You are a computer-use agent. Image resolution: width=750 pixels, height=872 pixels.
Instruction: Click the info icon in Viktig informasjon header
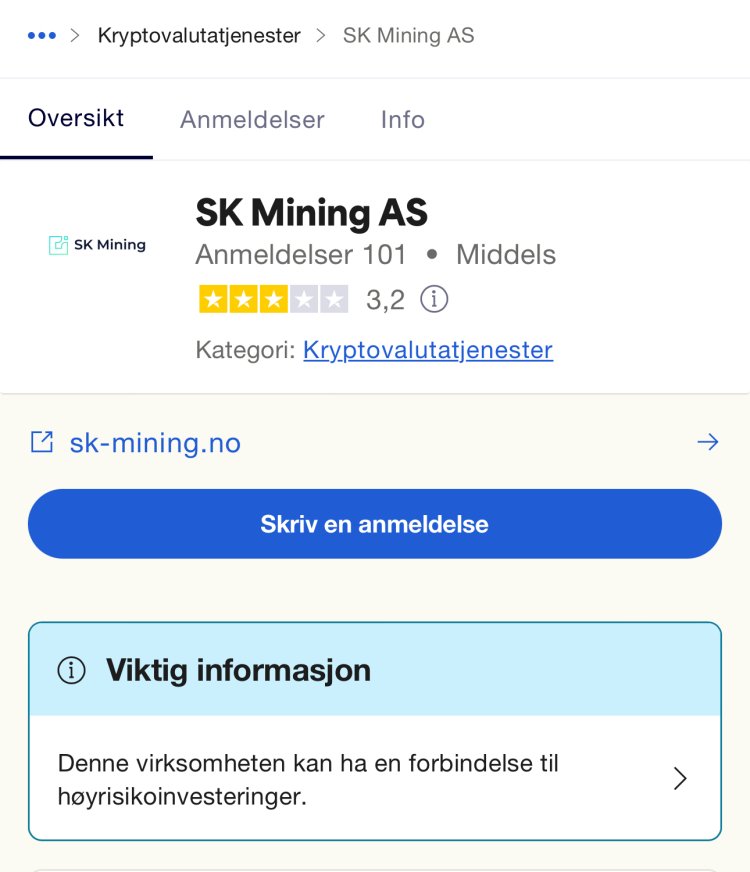click(72, 670)
